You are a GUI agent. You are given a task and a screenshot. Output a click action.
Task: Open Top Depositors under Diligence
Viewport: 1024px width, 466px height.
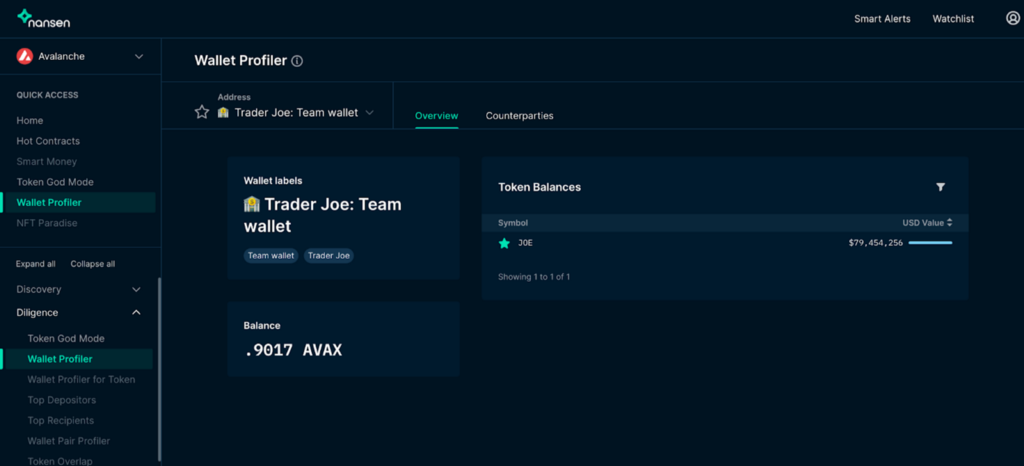(61, 400)
